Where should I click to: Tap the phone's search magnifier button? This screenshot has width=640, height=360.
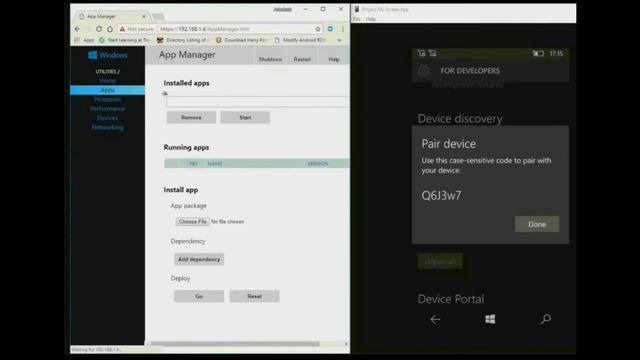coord(545,319)
